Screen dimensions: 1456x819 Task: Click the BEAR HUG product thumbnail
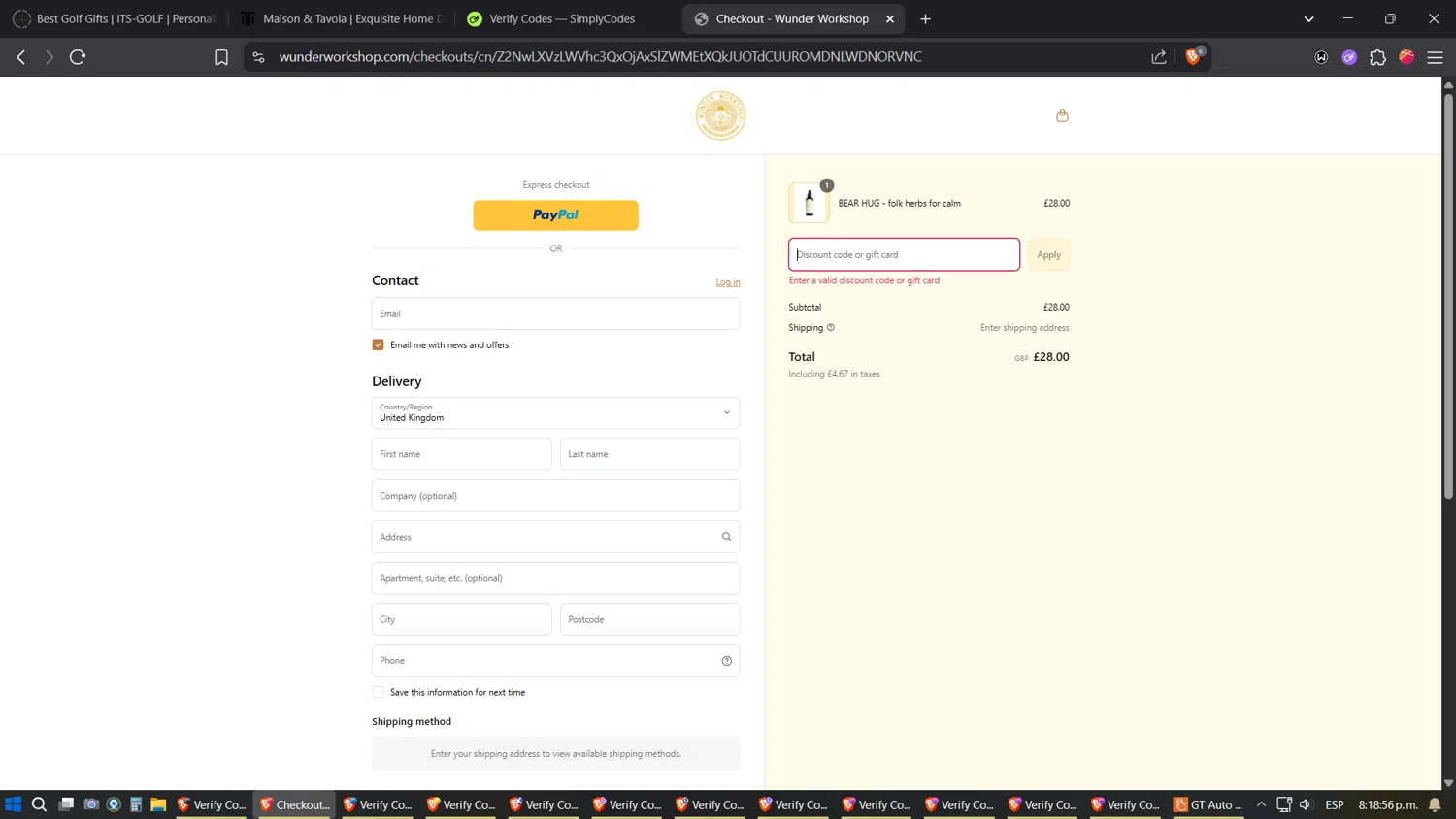(x=810, y=204)
